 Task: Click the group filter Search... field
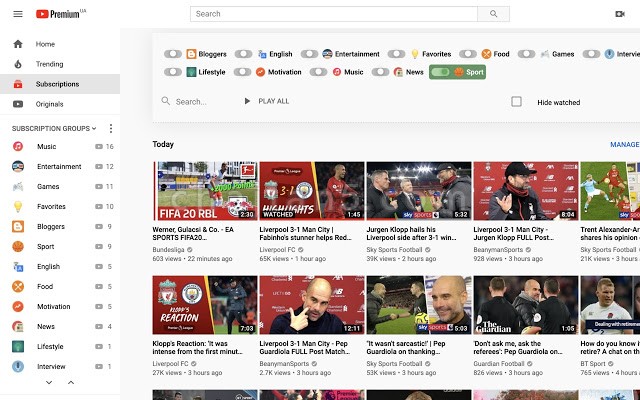pyautogui.click(x=191, y=102)
